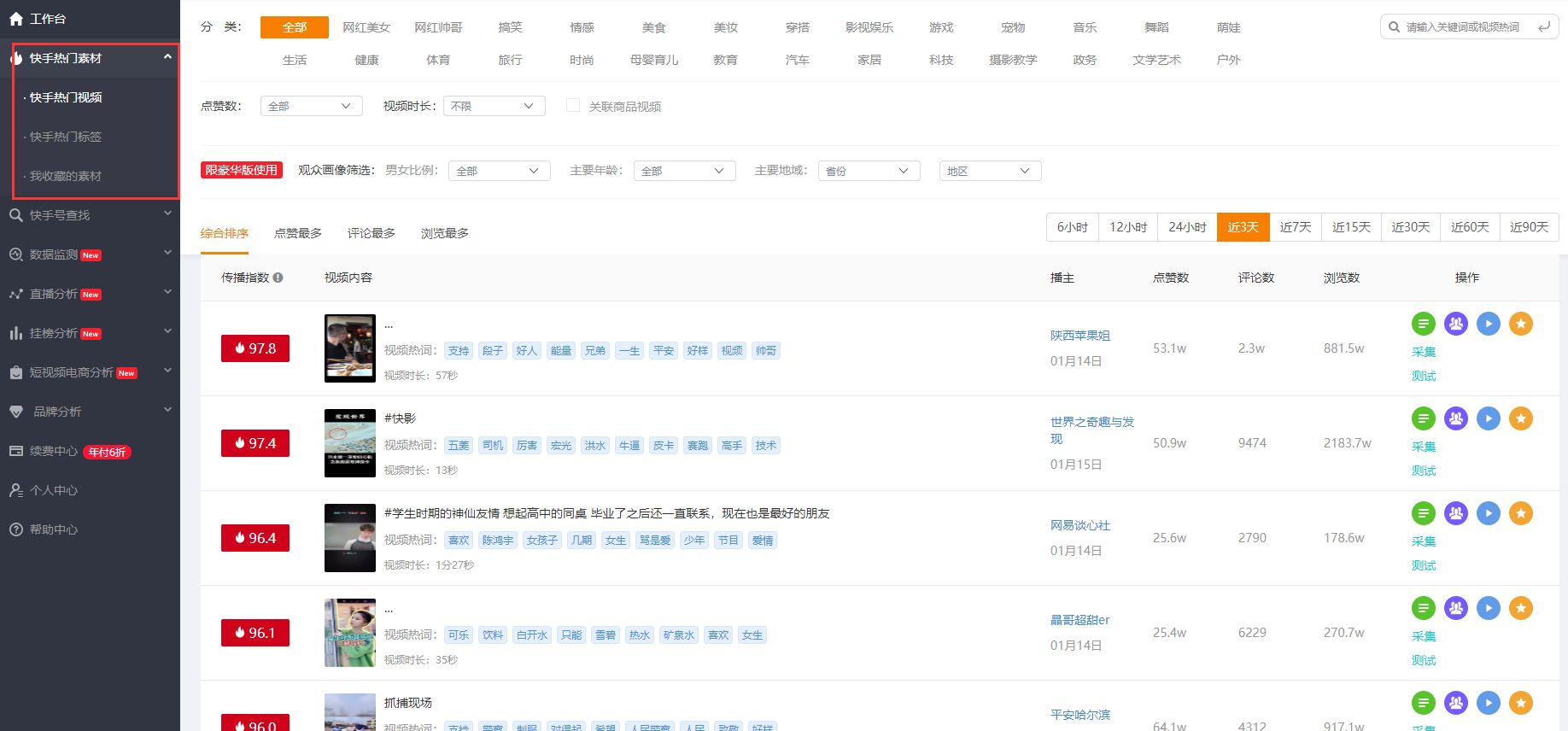Click purple audience icon in 世界之奇趣与发现 row
Screen dimensions: 1568x731
pos(1455,418)
